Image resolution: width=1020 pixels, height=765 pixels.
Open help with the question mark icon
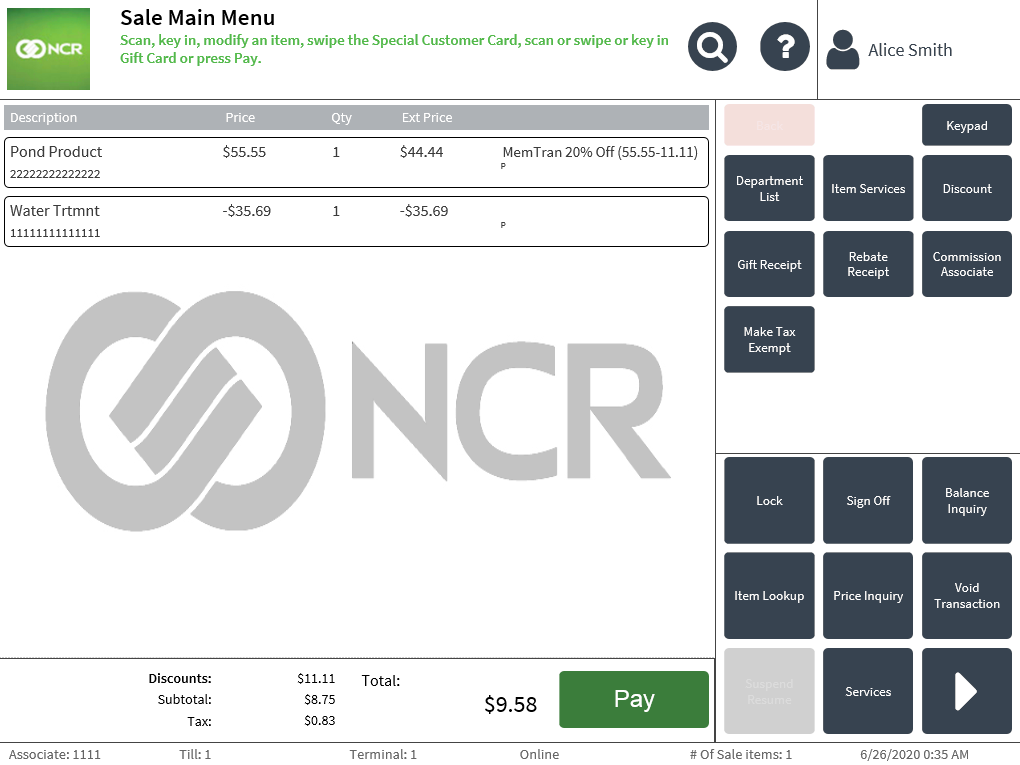coord(785,47)
